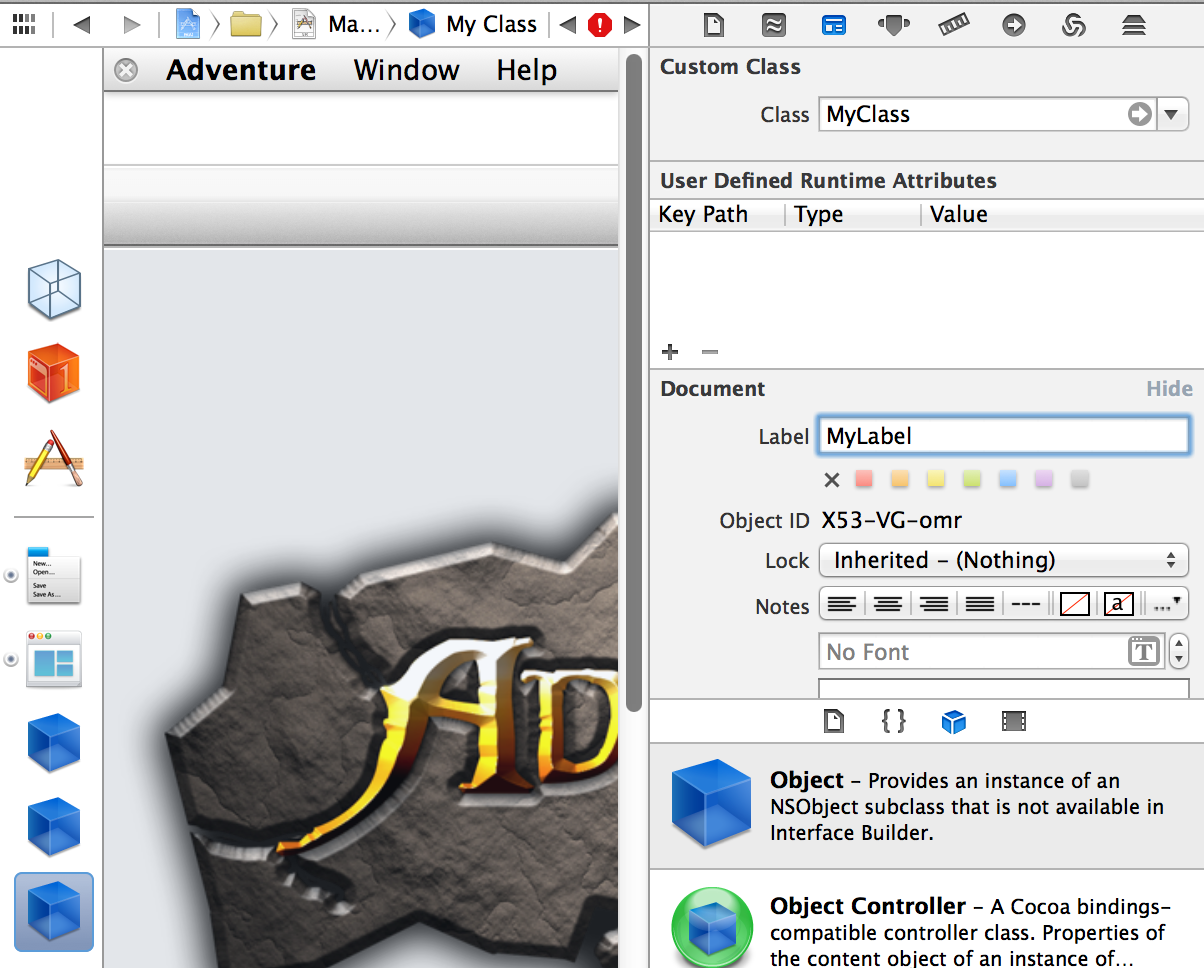Show the Size inspector ruler
The height and width of the screenshot is (968, 1204).
954,25
